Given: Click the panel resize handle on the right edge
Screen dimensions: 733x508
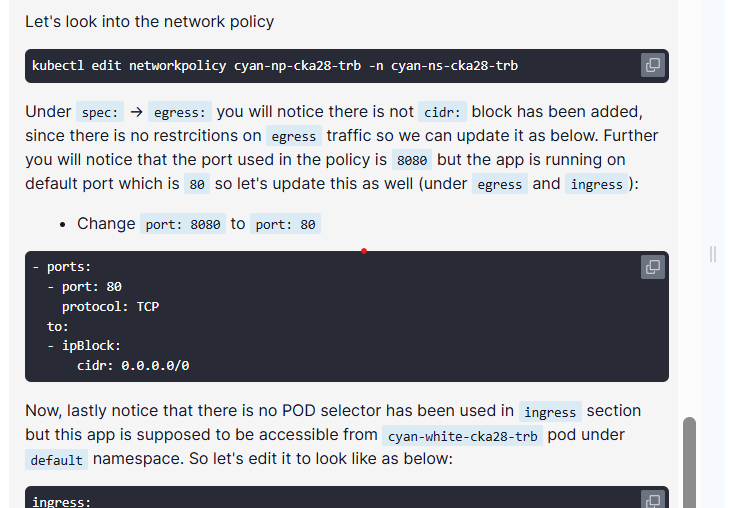Looking at the screenshot, I should pyautogui.click(x=712, y=254).
